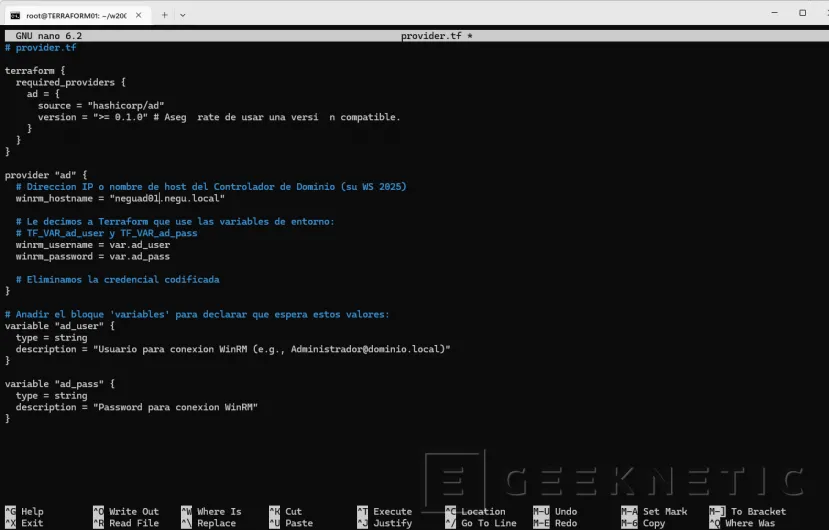Screen dimensions: 829x530
Task: Click the ^U Paste shortcut
Action: (291, 523)
